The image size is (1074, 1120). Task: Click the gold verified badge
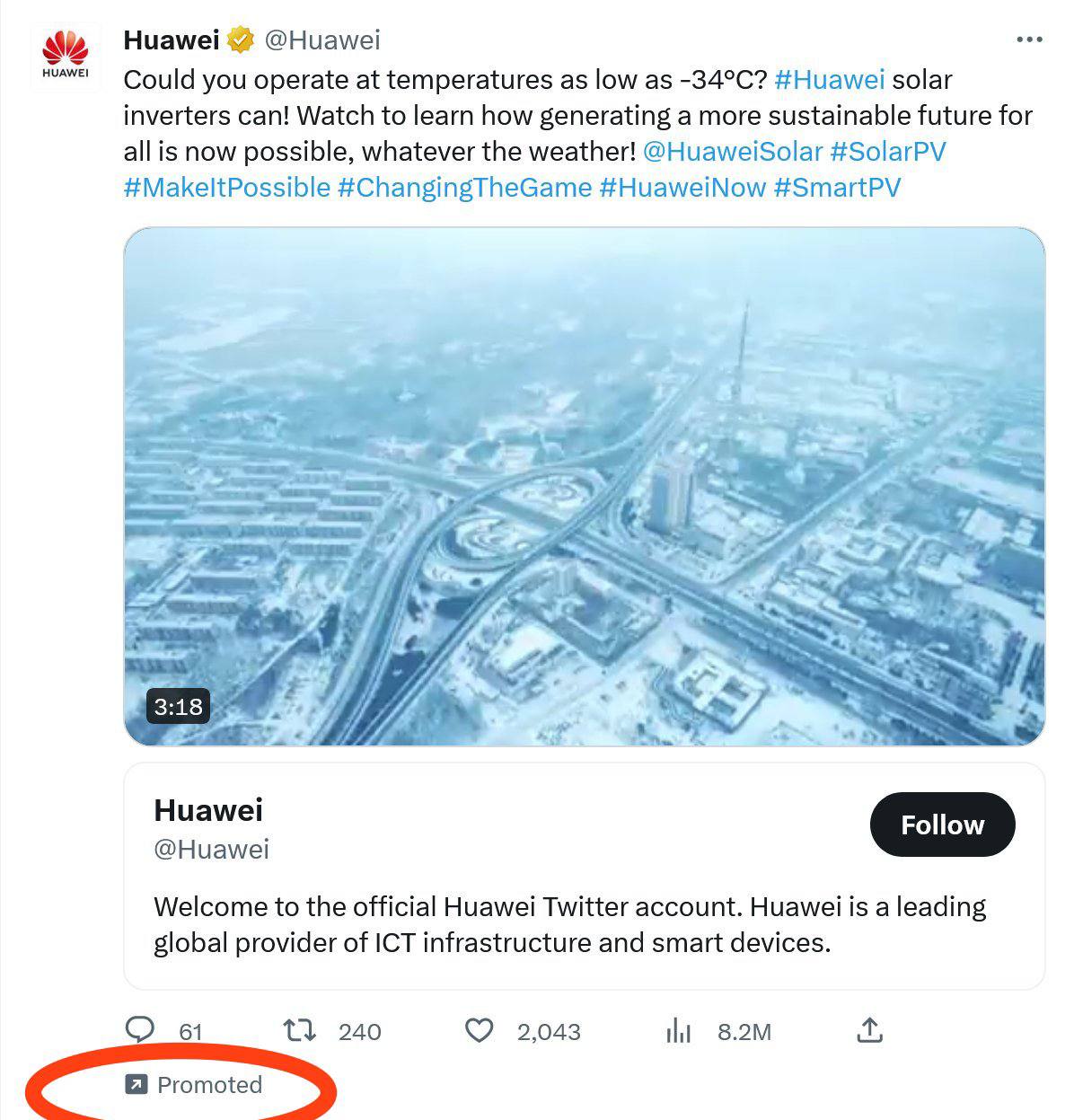[239, 40]
